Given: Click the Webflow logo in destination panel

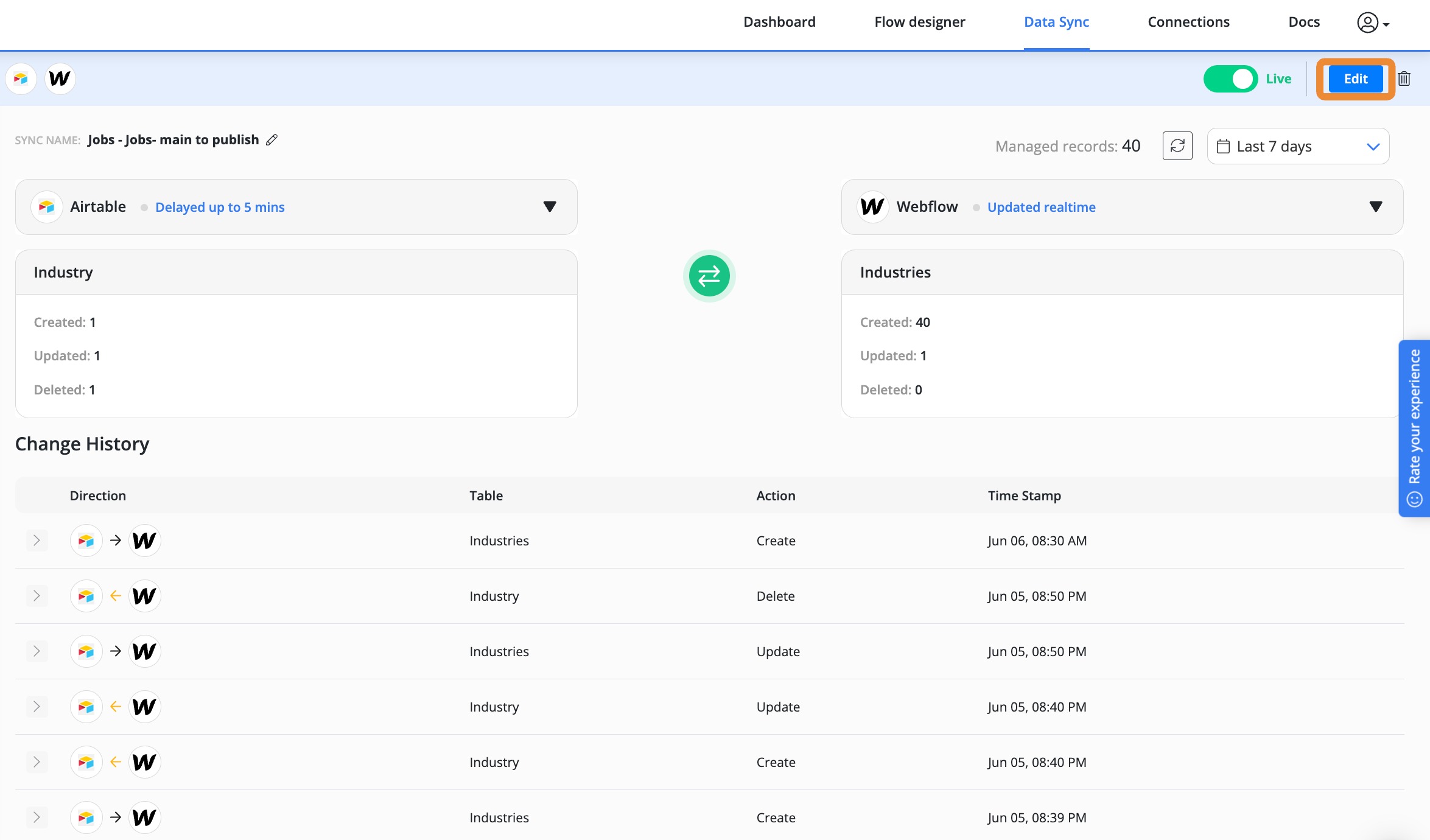Looking at the screenshot, I should pos(873,207).
